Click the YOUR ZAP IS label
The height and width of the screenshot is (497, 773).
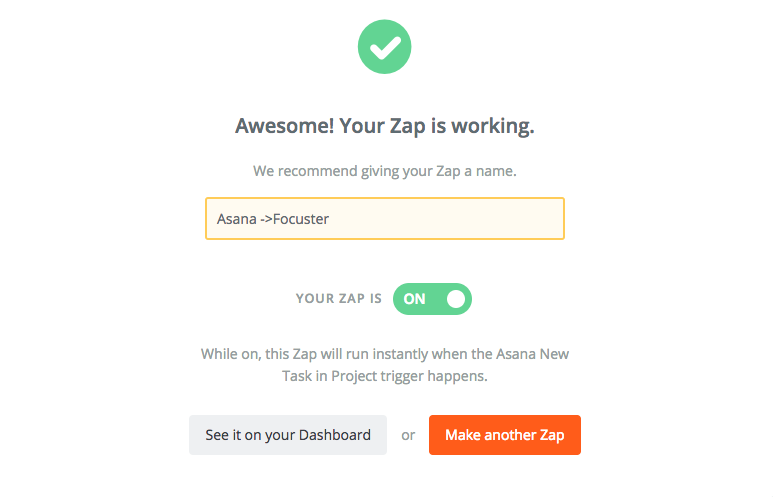pyautogui.click(x=339, y=299)
